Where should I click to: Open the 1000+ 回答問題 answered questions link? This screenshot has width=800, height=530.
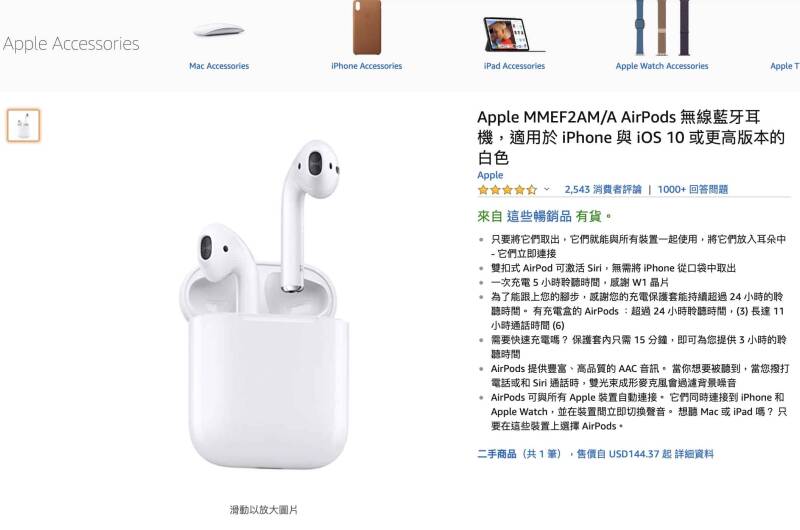point(692,189)
